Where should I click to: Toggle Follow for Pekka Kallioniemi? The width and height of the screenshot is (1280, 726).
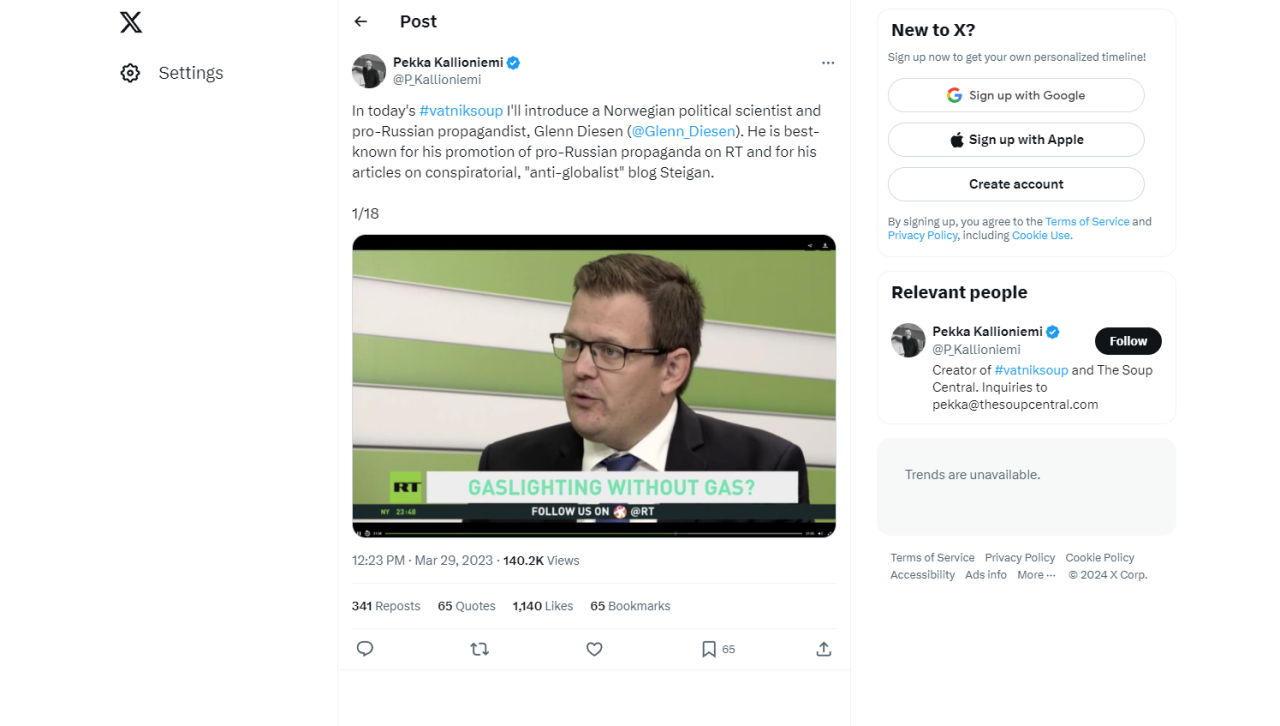click(1128, 341)
